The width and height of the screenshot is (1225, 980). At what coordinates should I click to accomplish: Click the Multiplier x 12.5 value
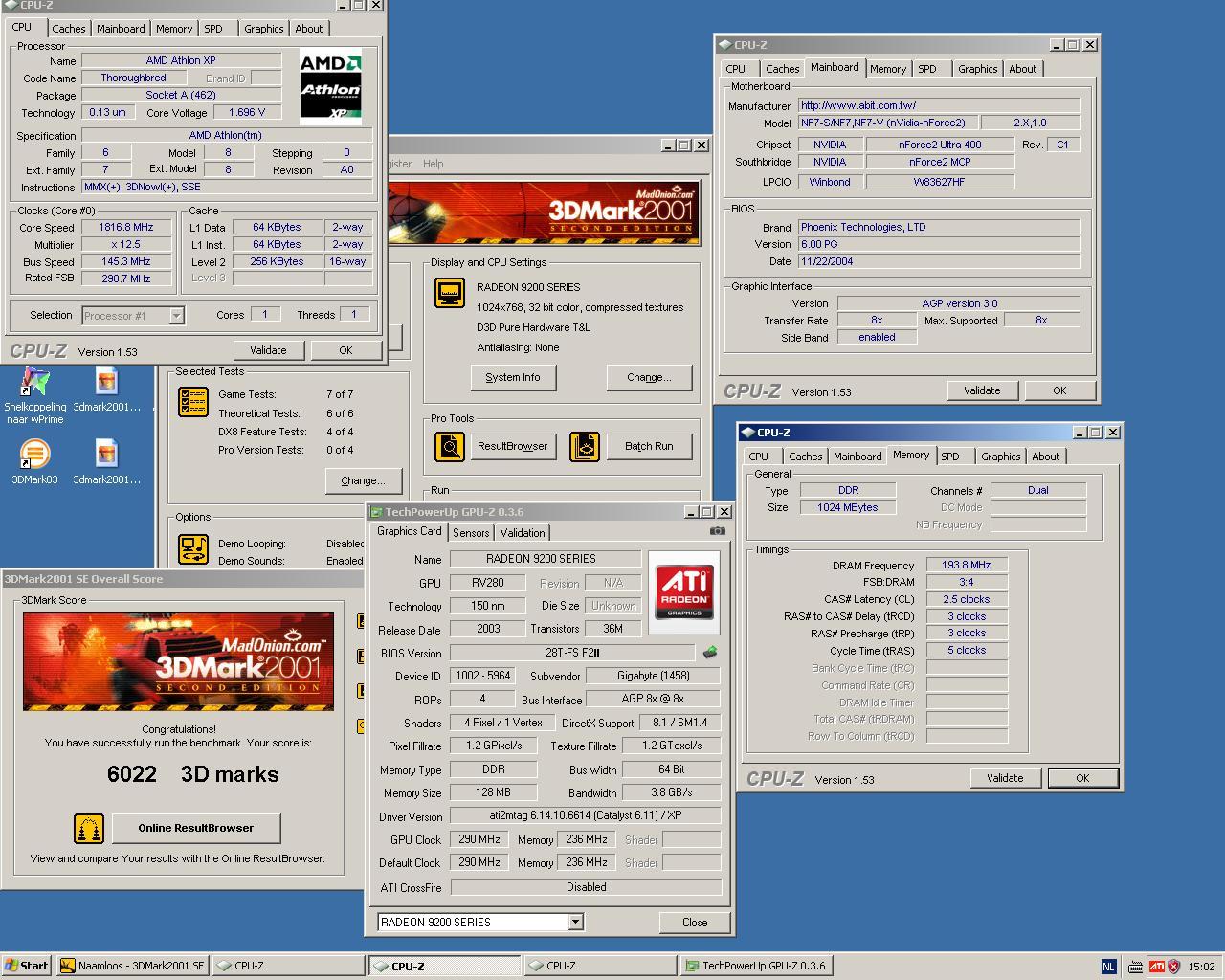[126, 245]
